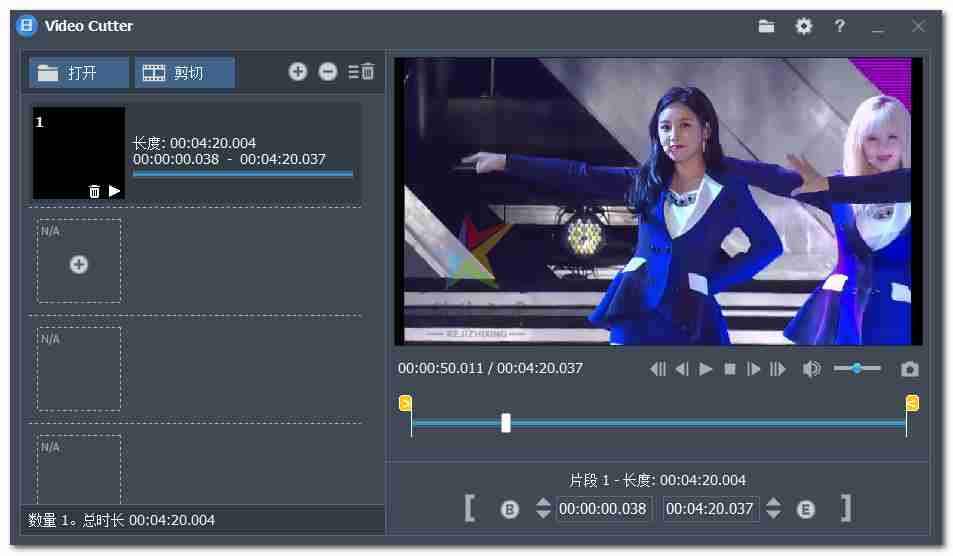Select segment 1 thumbnail
This screenshot has height=556, width=953.
pos(78,153)
